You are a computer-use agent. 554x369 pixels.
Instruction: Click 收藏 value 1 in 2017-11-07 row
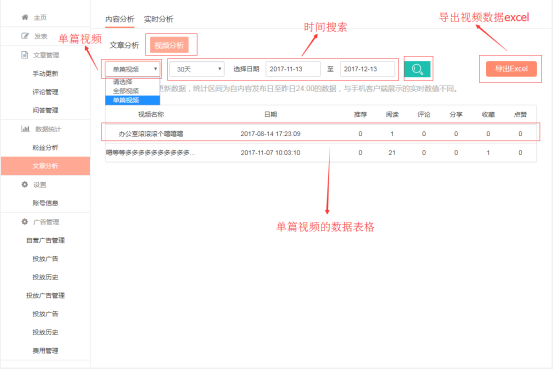tap(488, 153)
